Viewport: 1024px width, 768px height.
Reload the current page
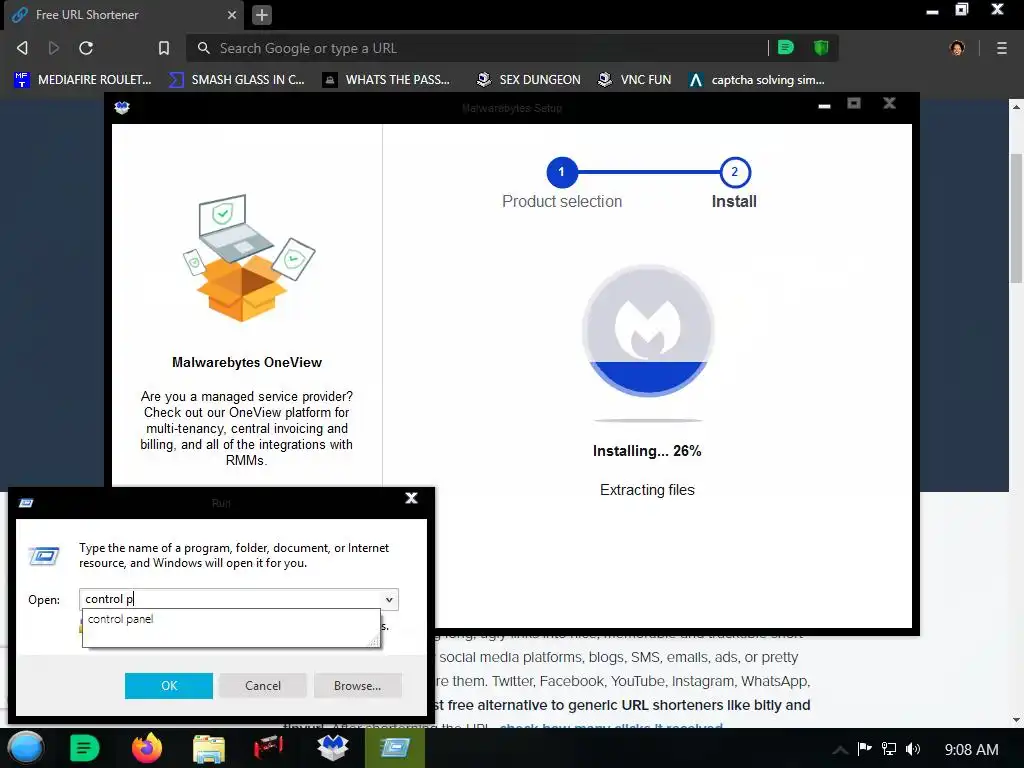[86, 48]
